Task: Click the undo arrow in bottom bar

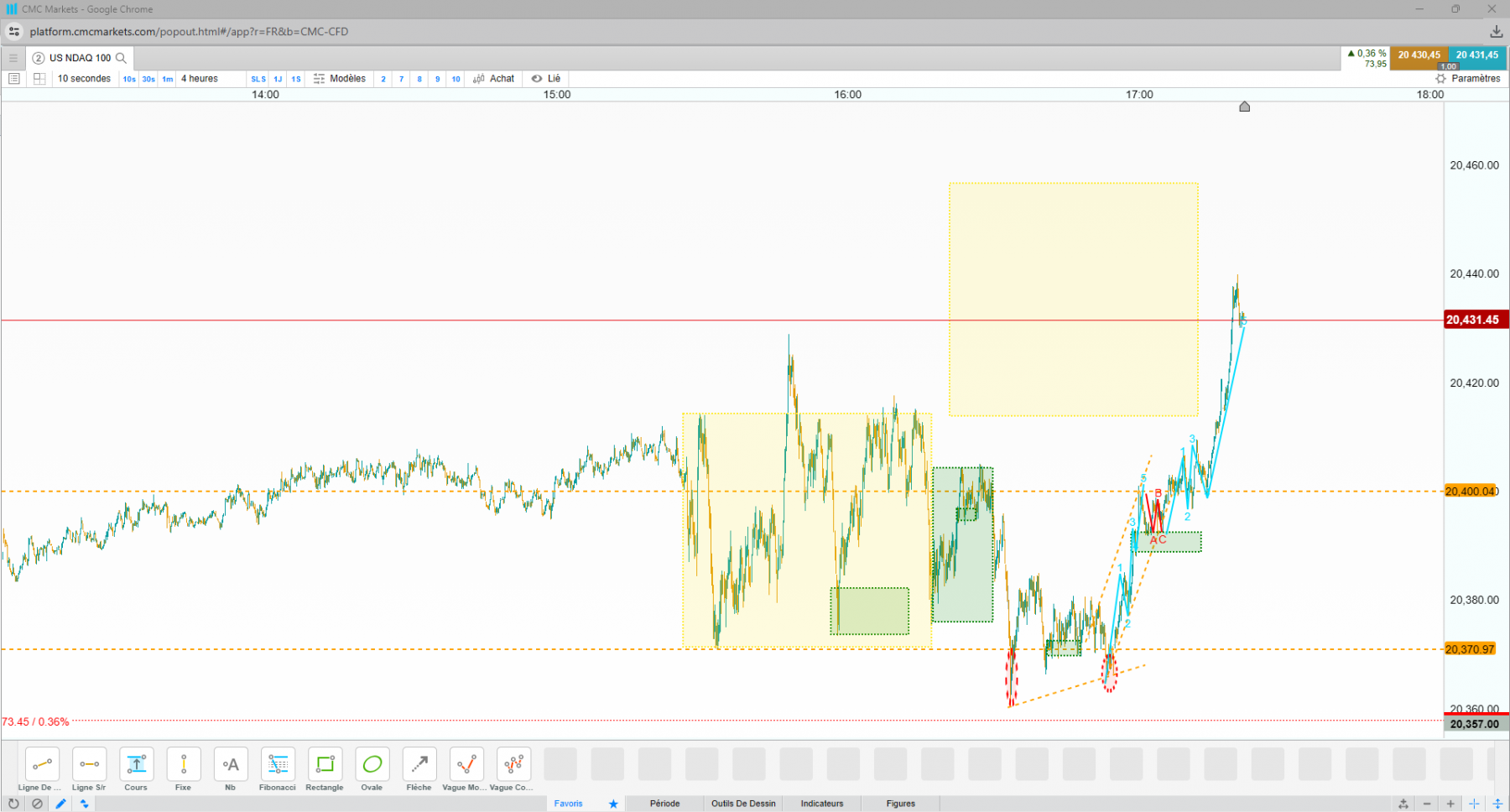Action: click(13, 804)
